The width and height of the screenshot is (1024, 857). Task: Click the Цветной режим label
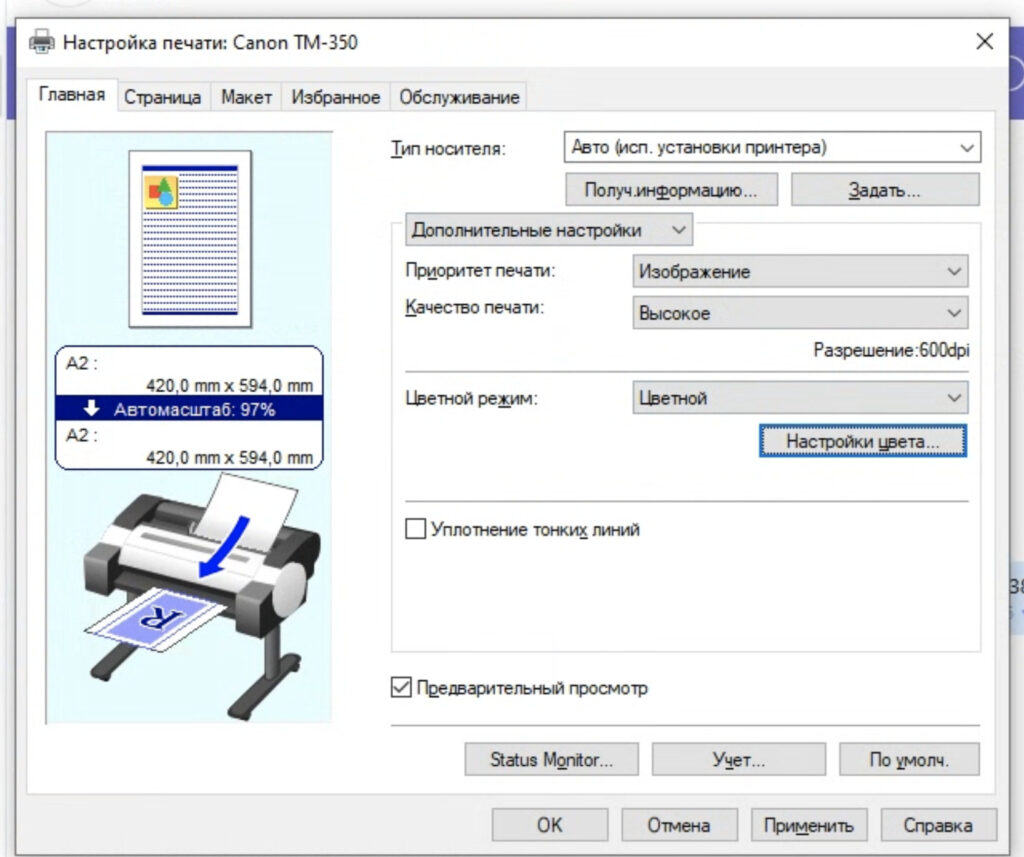472,398
